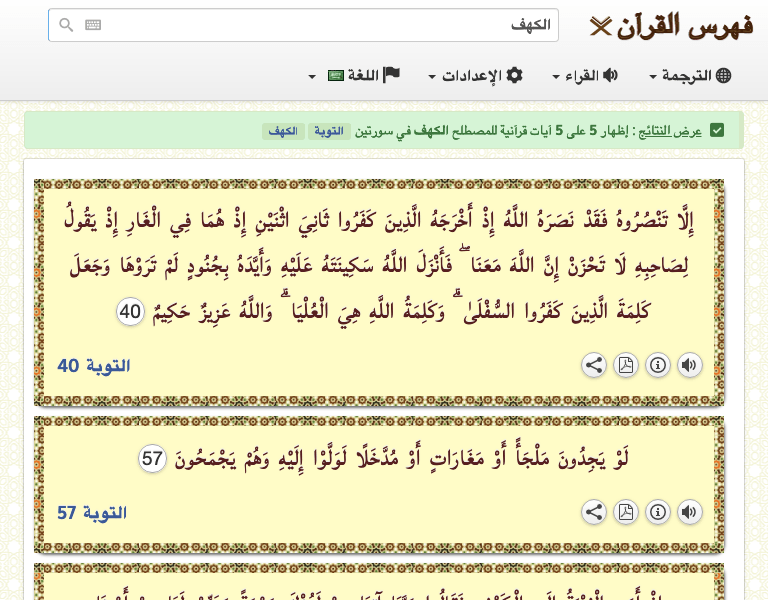
Task: Select the الكهف surah tag
Action: [284, 132]
